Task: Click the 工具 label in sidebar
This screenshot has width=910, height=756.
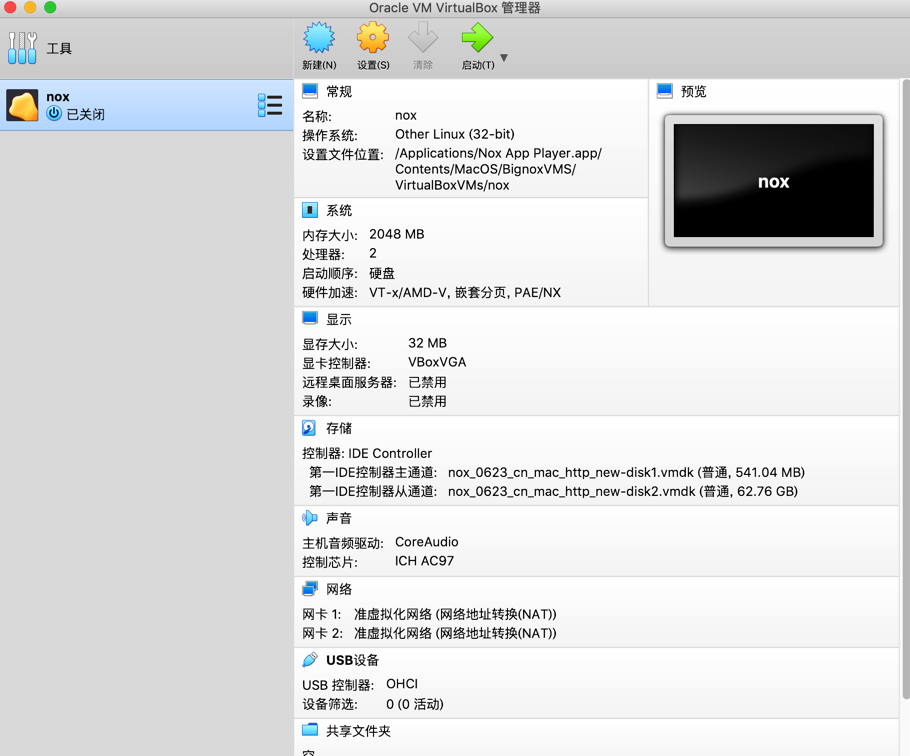Action: tap(59, 49)
